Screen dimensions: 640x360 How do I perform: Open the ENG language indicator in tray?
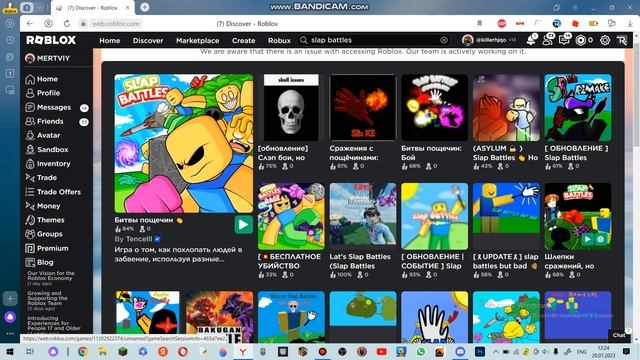point(582,352)
